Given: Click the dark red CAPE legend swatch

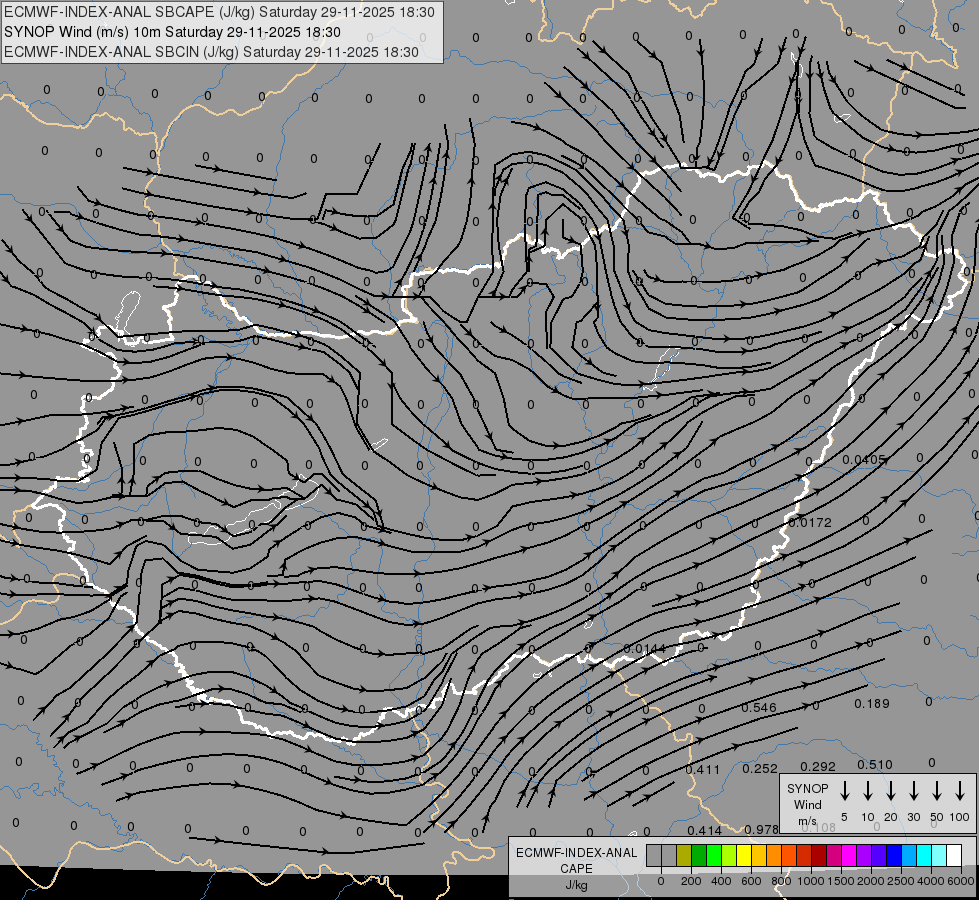Looking at the screenshot, I should click(819, 855).
